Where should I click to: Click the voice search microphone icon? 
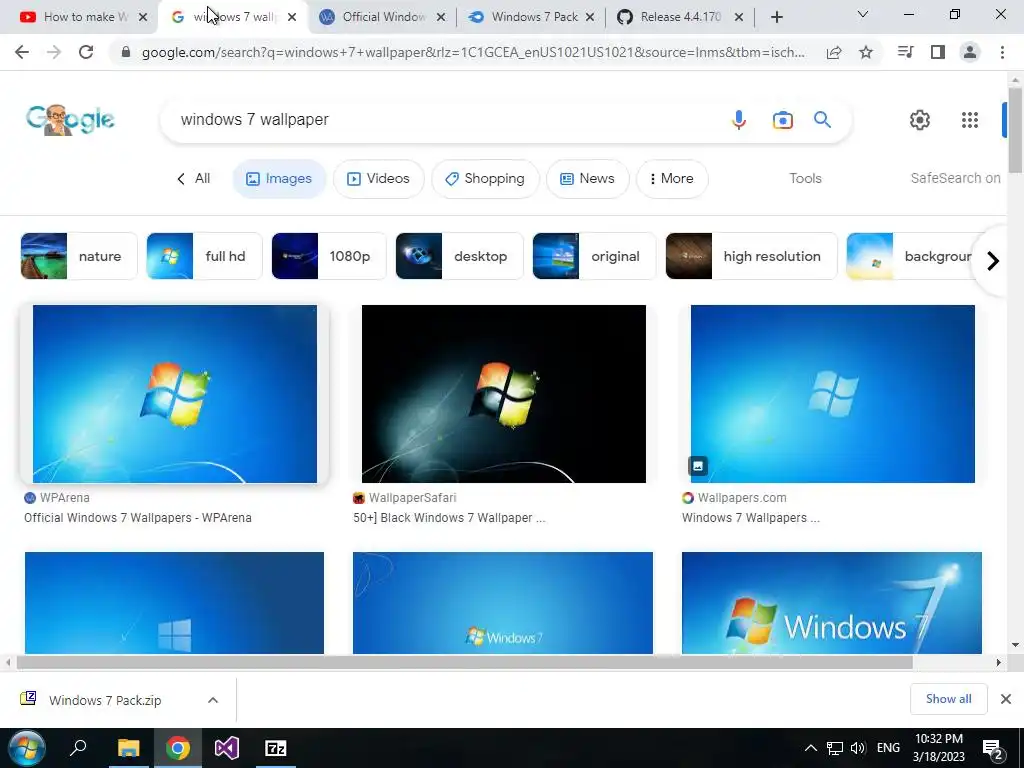click(739, 120)
